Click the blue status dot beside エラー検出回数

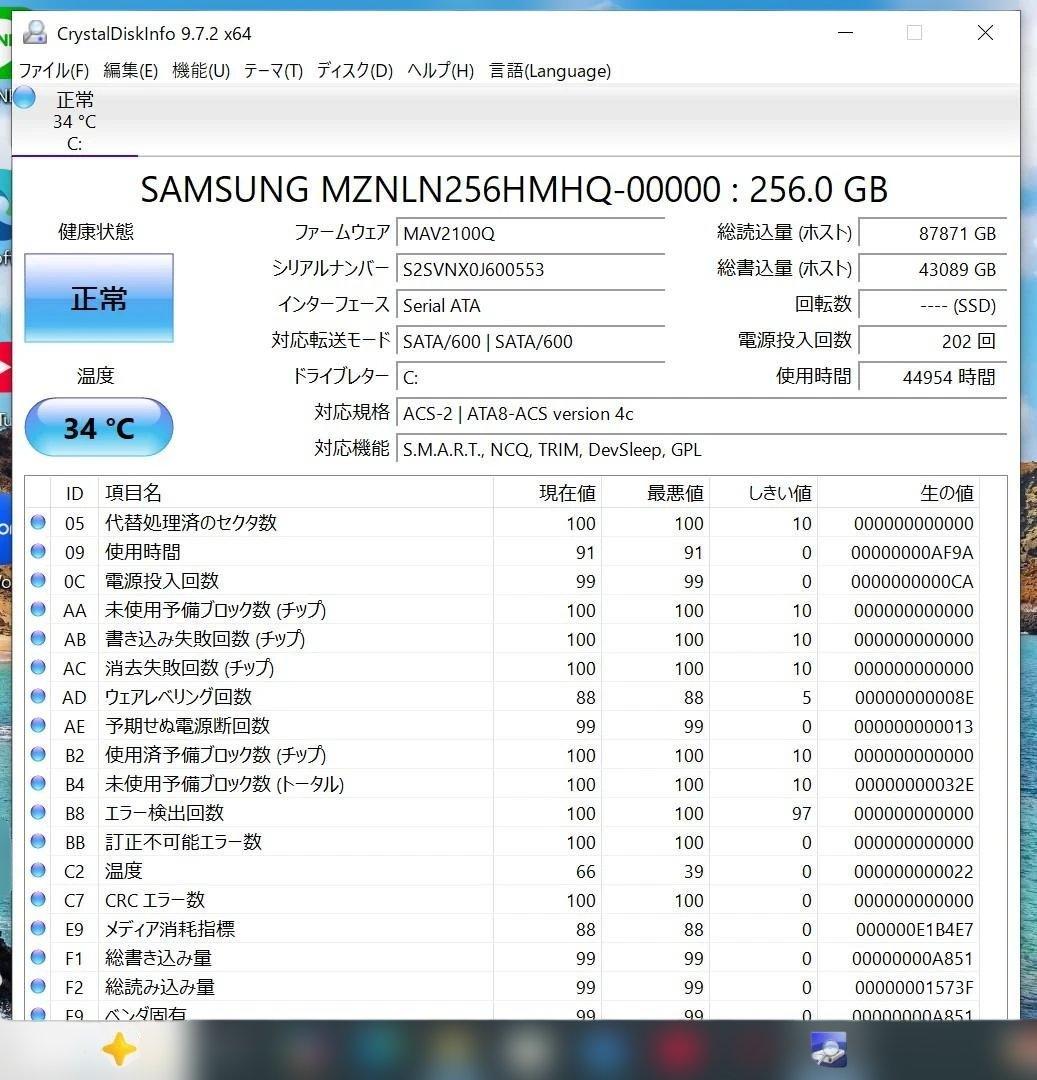(39, 813)
